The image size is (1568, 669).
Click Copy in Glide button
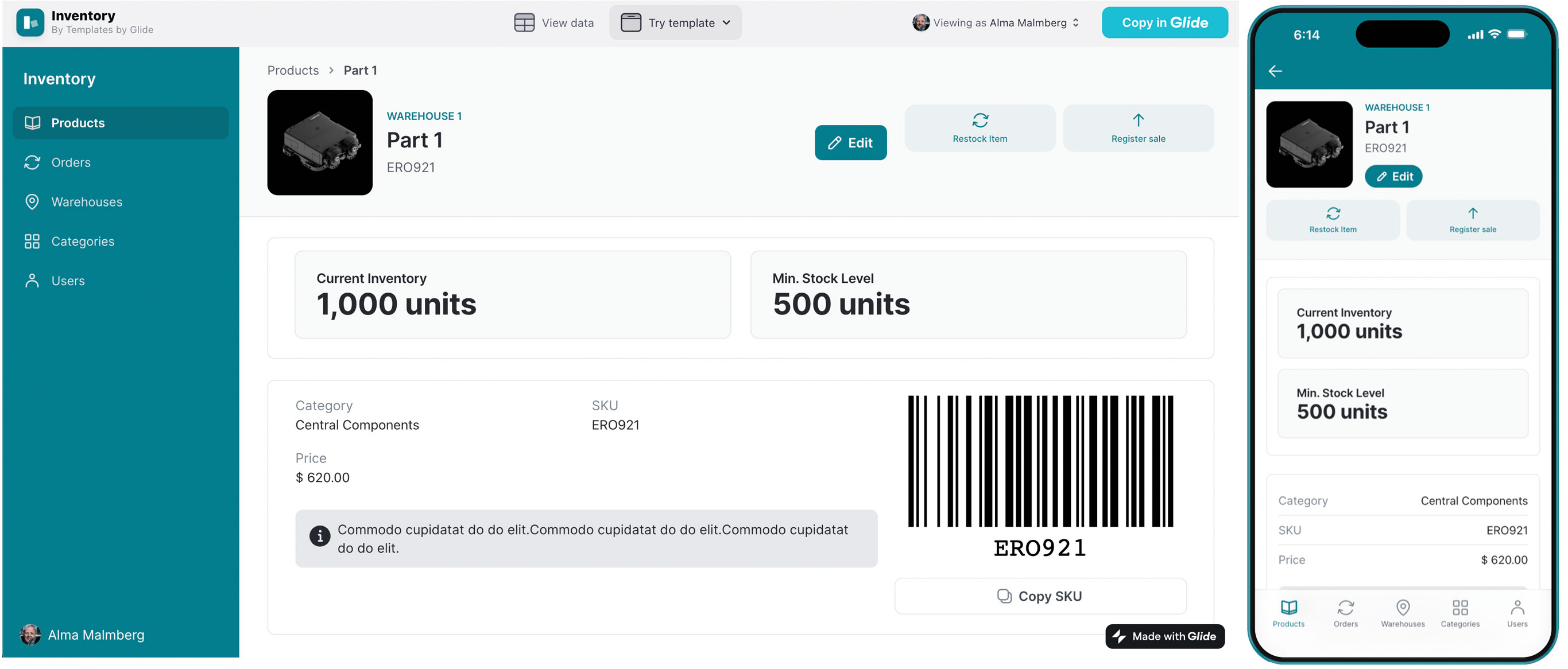pos(1164,22)
